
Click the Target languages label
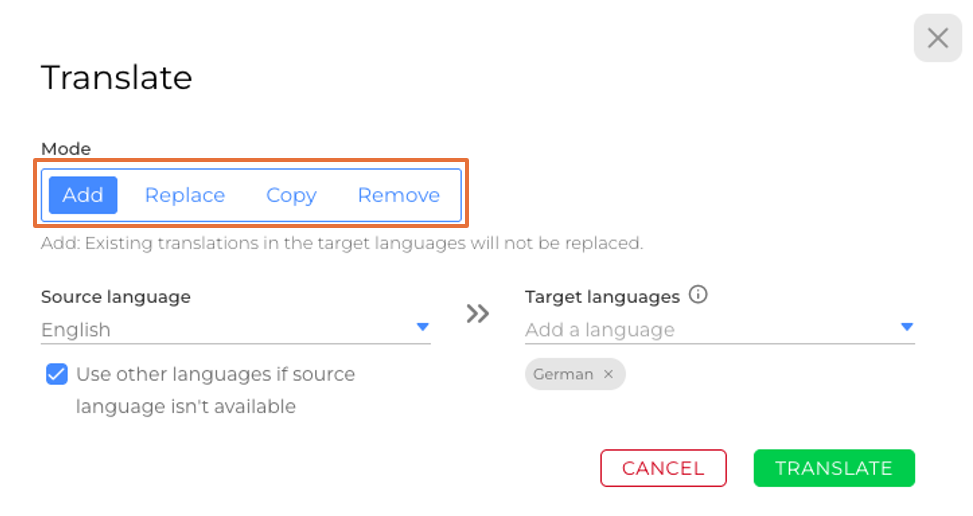(x=602, y=296)
